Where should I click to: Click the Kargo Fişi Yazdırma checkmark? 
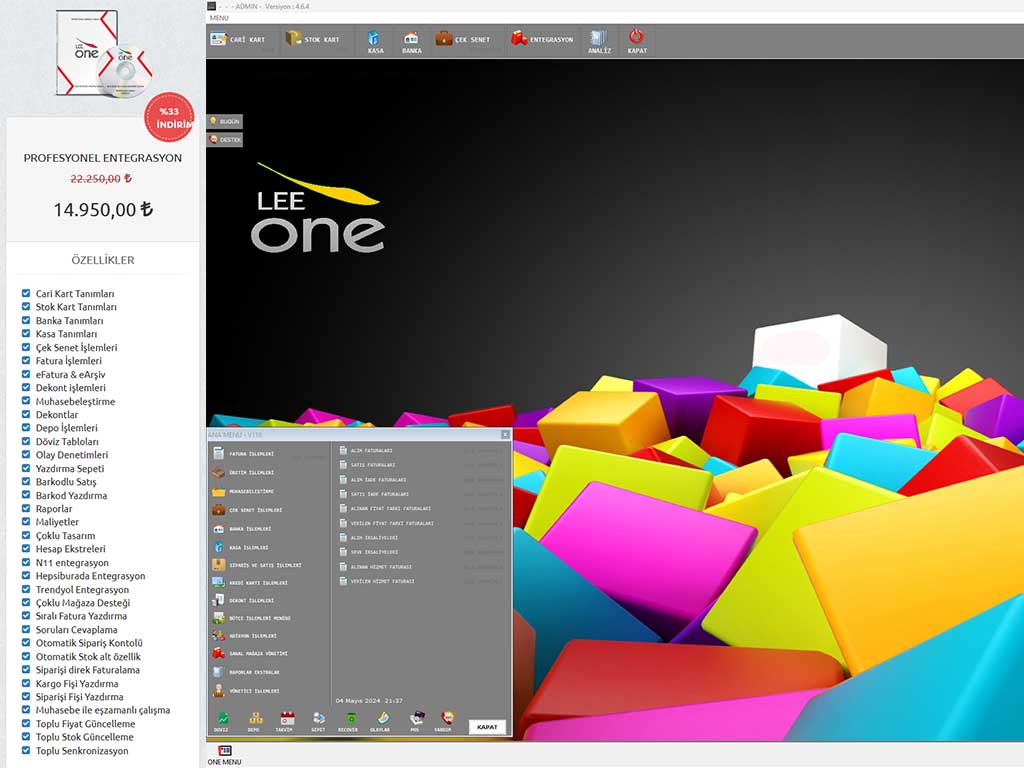pyautogui.click(x=26, y=683)
